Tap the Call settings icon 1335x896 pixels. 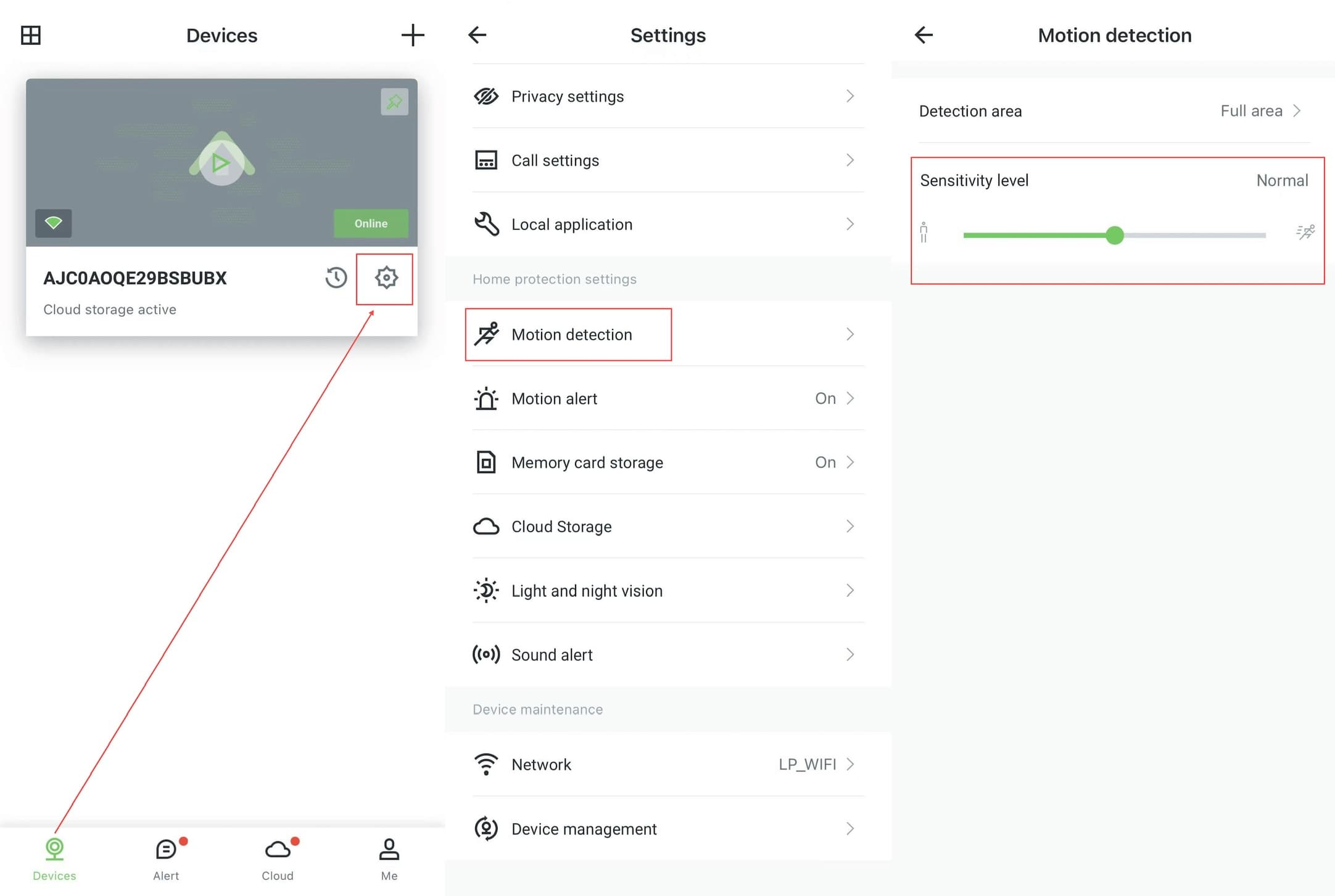coord(486,160)
